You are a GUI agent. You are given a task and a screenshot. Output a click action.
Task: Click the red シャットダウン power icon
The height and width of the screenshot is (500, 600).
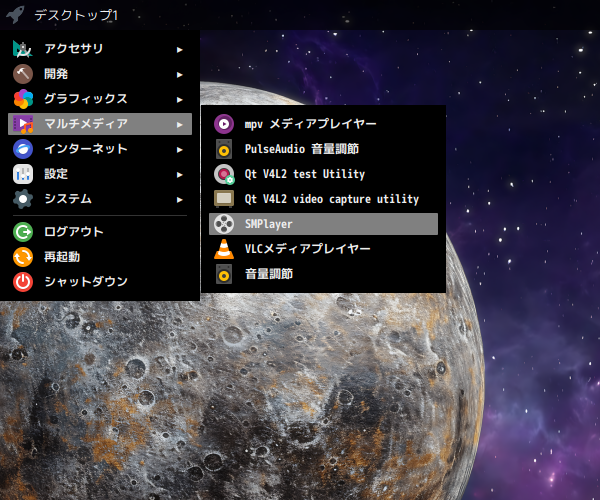pyautogui.click(x=23, y=282)
